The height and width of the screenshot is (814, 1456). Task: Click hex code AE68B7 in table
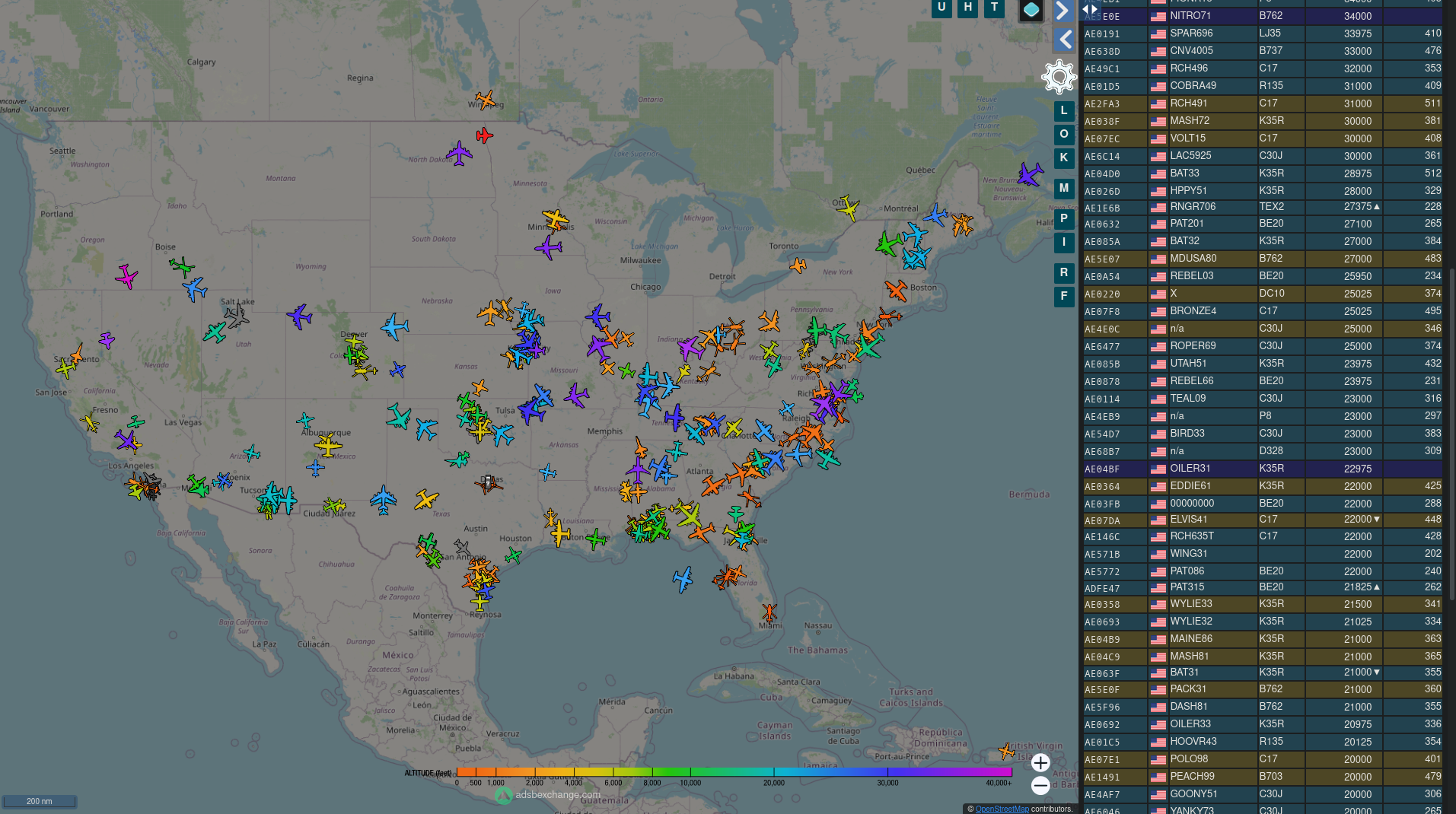tap(1102, 452)
